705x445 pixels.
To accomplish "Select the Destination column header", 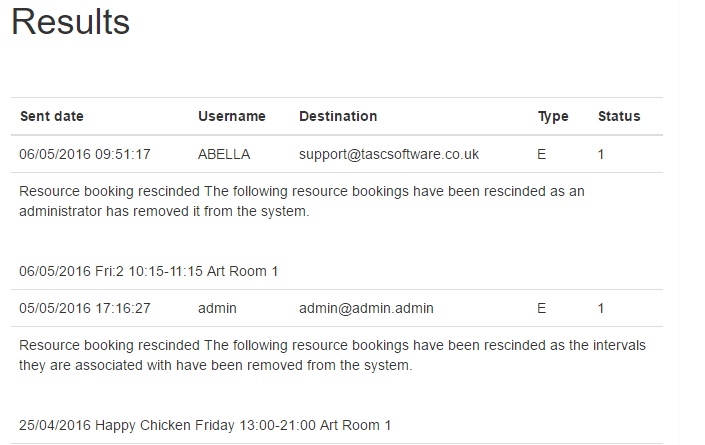I will click(x=338, y=116).
